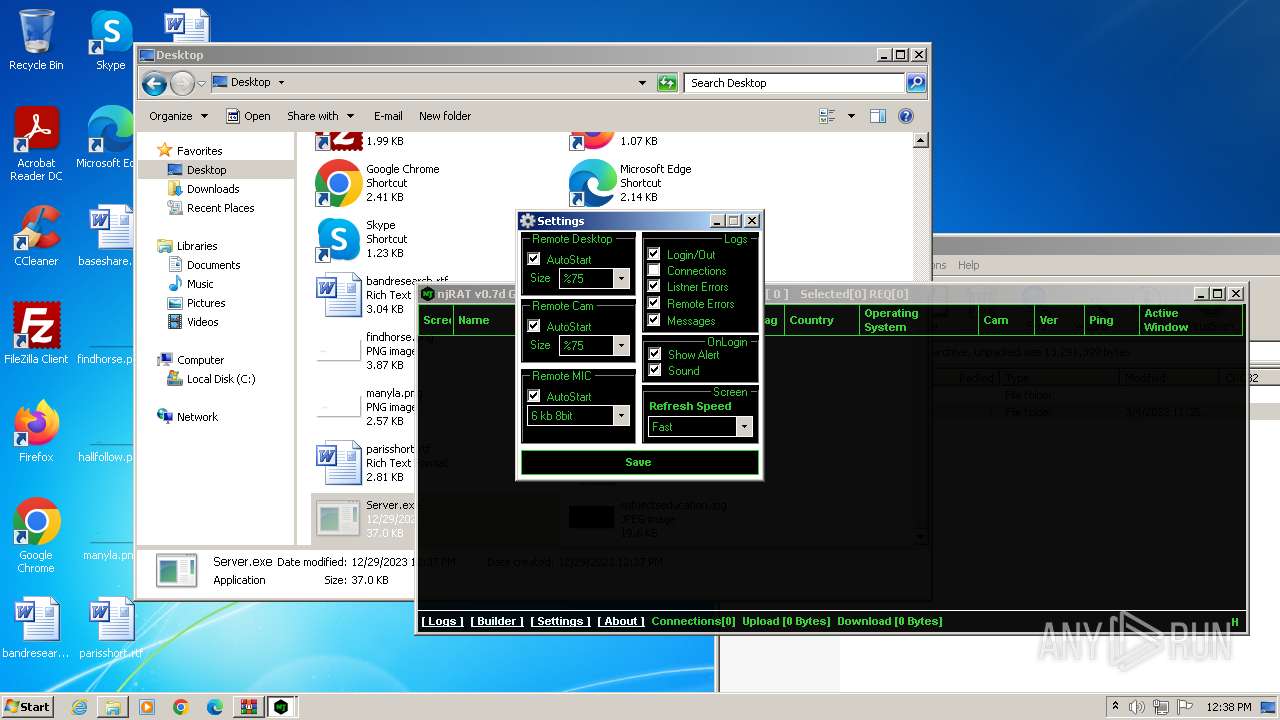This screenshot has height=720, width=1280.
Task: Click E-mail in Explorer toolbar
Action: (388, 116)
